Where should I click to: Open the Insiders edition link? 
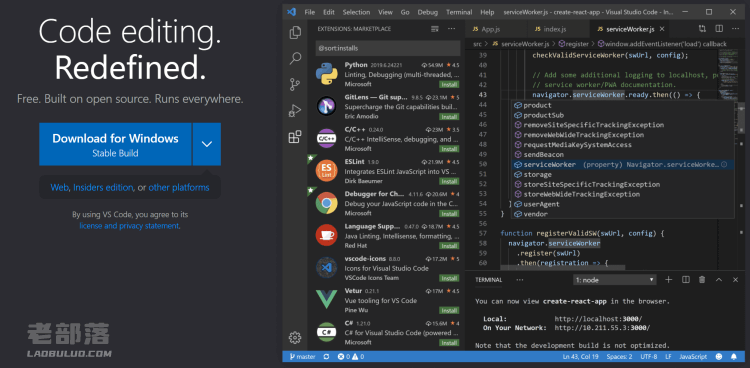(103, 188)
